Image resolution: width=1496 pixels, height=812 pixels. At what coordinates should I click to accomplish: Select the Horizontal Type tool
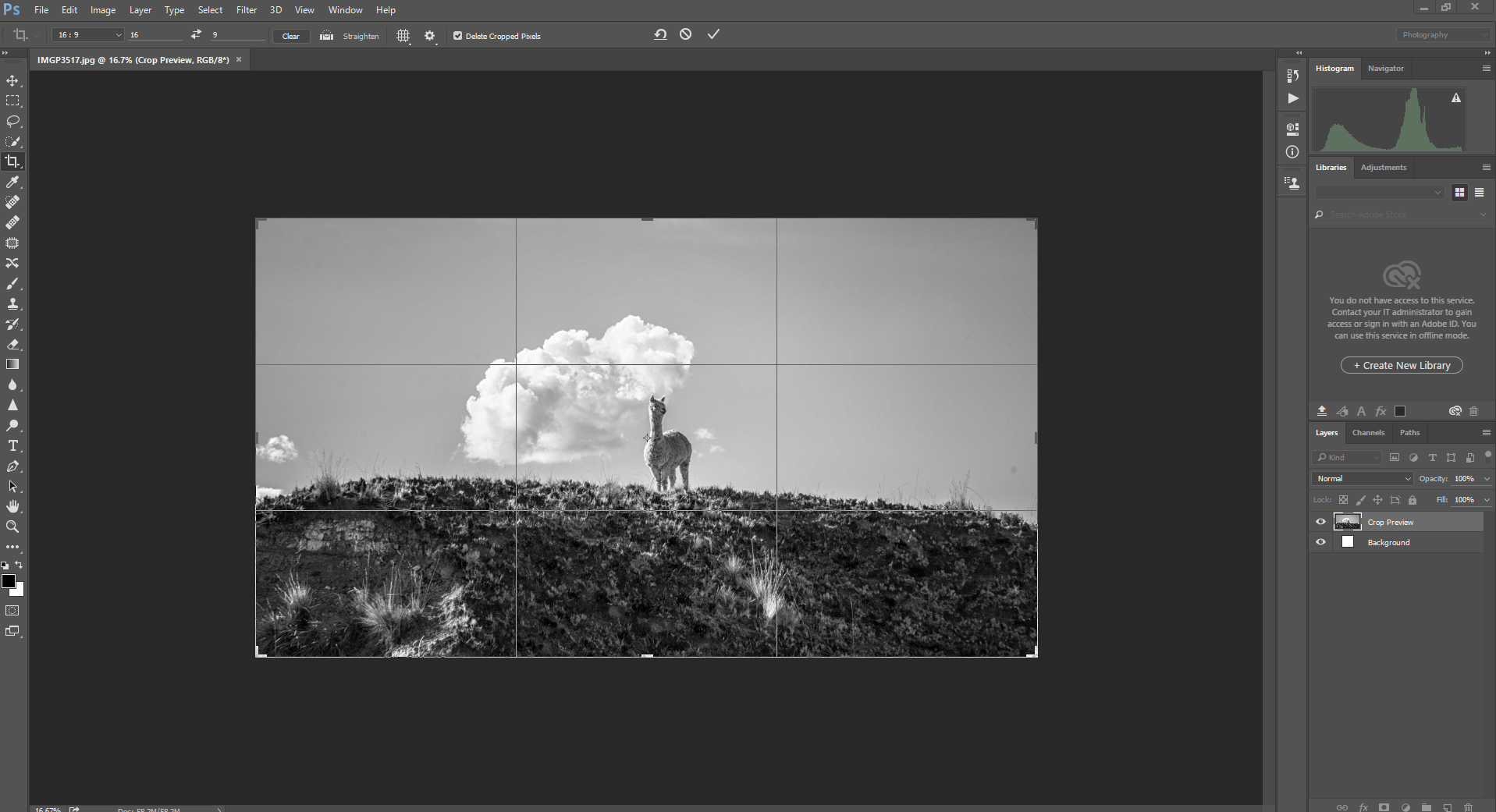click(12, 446)
